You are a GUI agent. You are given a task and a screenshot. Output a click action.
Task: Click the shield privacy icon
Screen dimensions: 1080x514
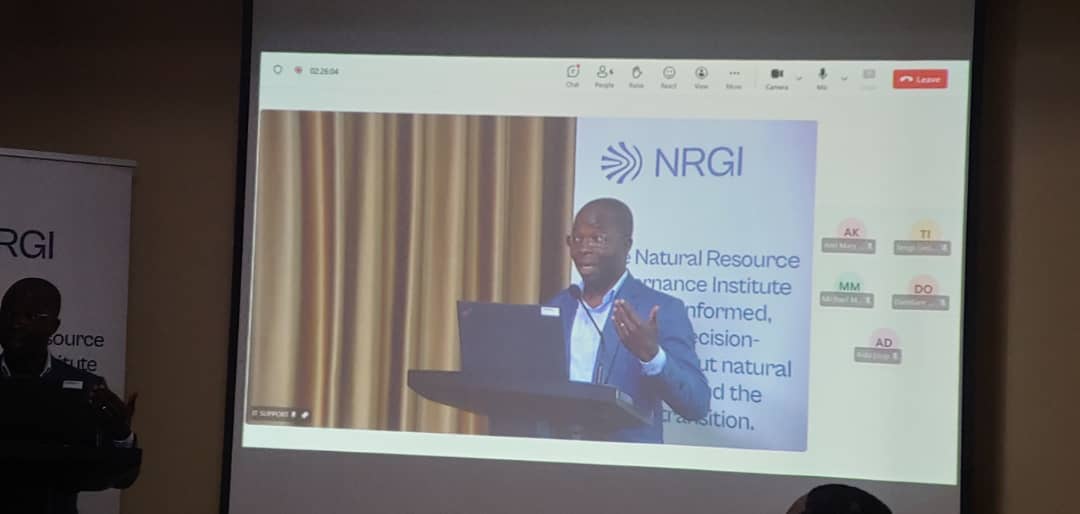tap(278, 70)
